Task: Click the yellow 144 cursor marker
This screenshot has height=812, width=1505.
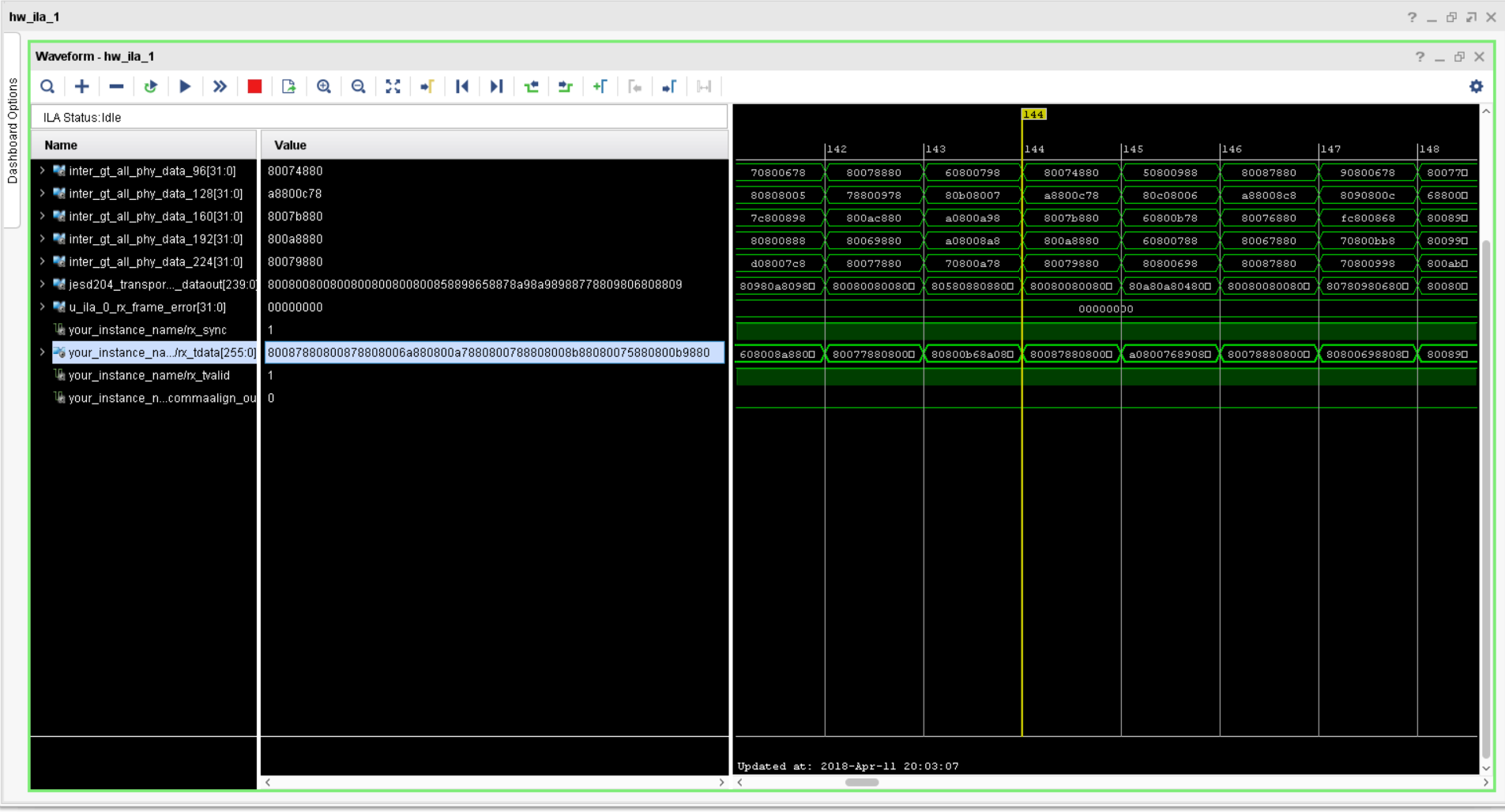Action: (1033, 115)
